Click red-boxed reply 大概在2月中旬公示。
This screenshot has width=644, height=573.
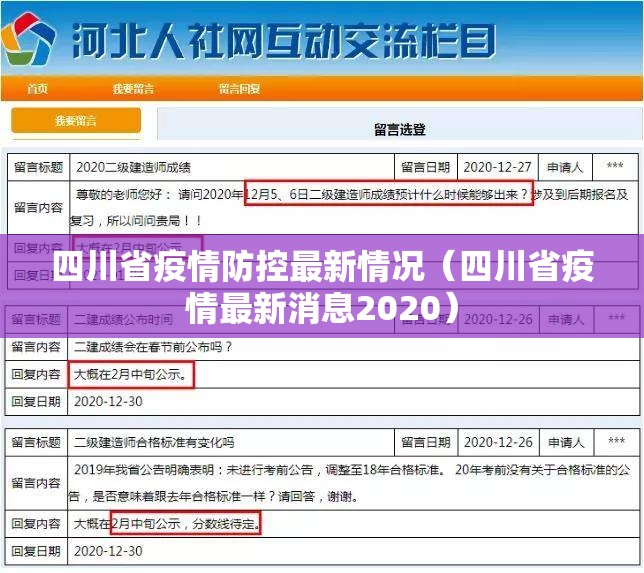(x=131, y=374)
